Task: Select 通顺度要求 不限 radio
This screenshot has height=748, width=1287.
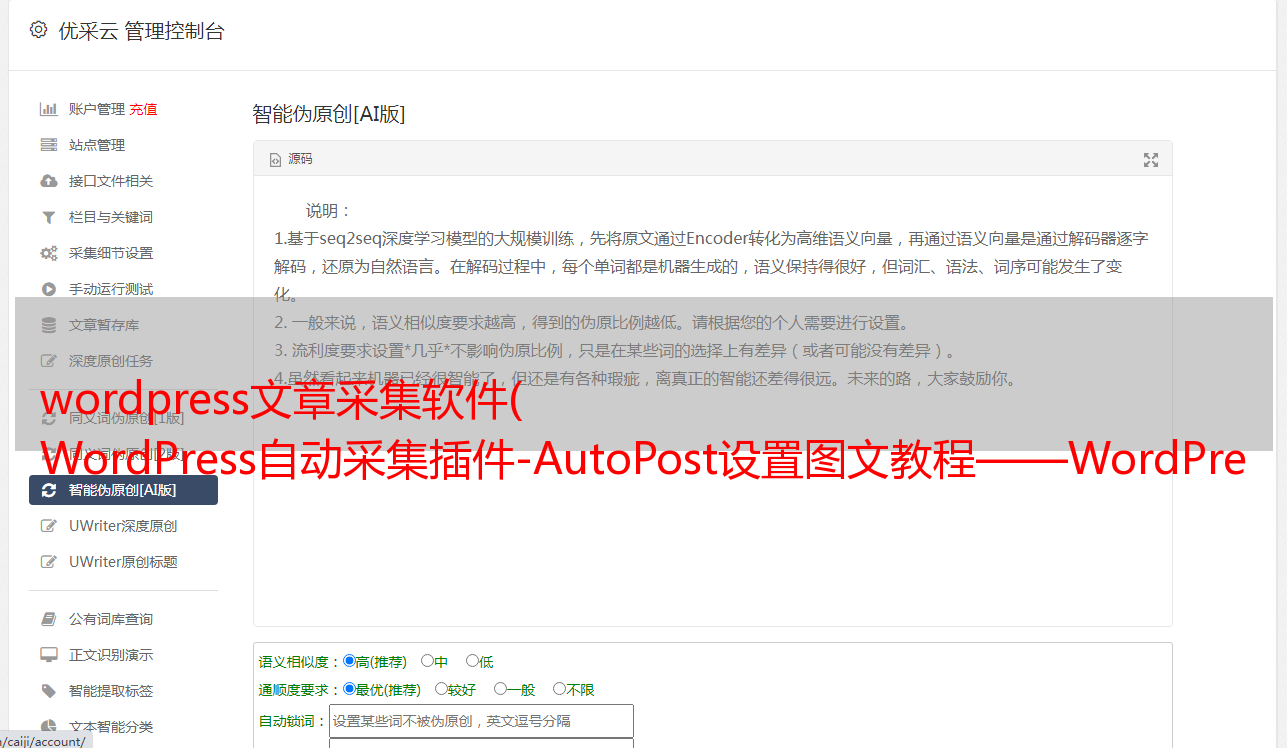Action: [x=559, y=689]
